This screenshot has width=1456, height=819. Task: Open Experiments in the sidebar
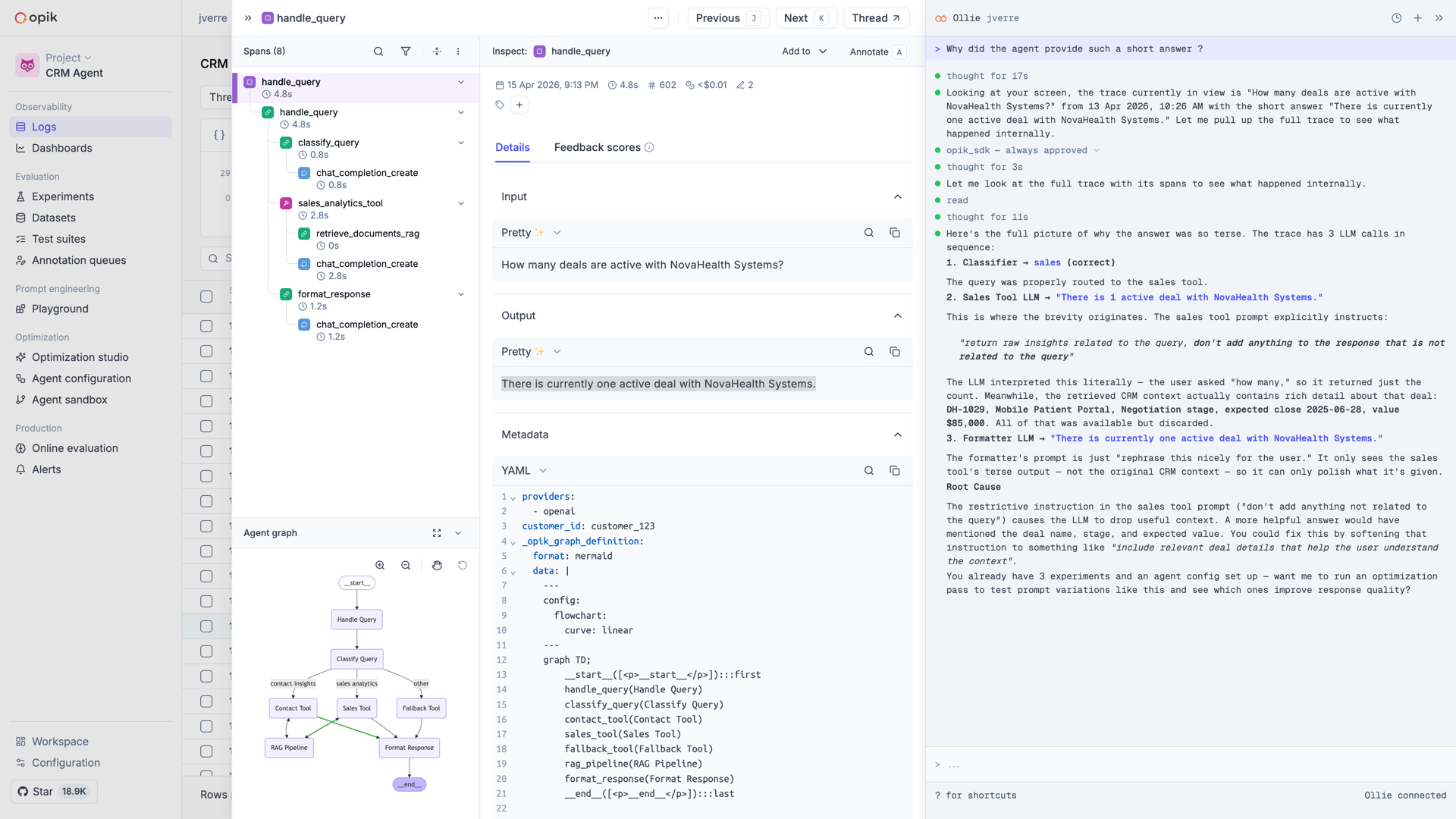pos(63,196)
